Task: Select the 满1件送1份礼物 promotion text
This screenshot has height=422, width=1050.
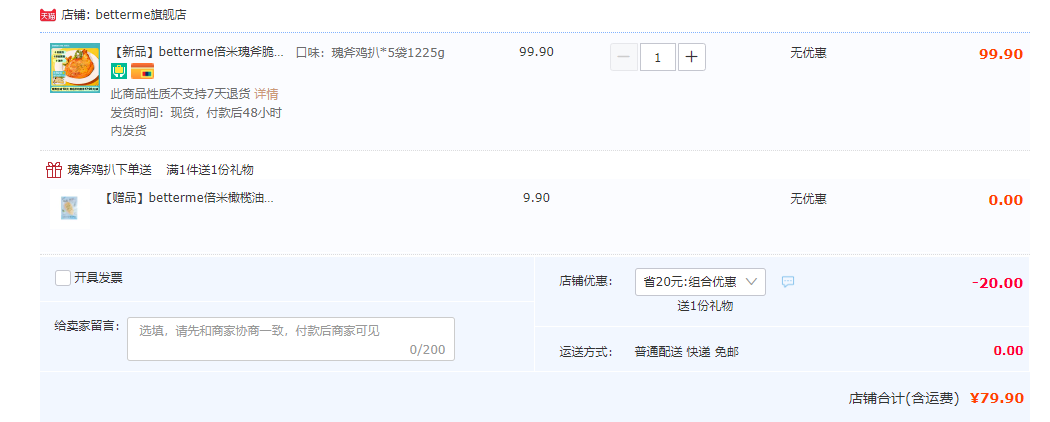Action: pyautogui.click(x=210, y=169)
